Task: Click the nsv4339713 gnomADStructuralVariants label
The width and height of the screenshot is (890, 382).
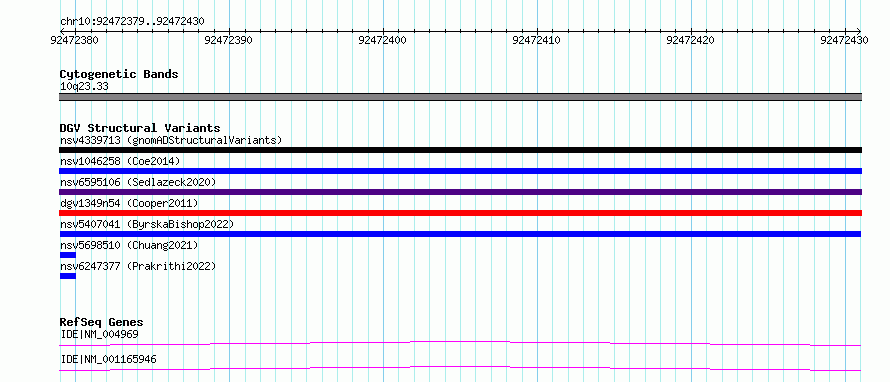Action: click(x=171, y=140)
